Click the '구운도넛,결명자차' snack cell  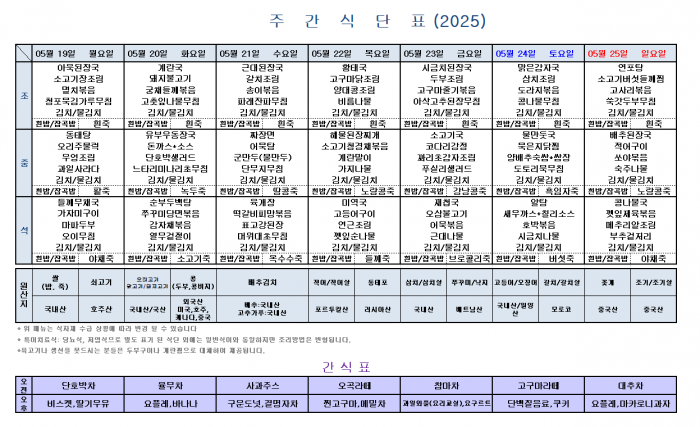pos(262,404)
